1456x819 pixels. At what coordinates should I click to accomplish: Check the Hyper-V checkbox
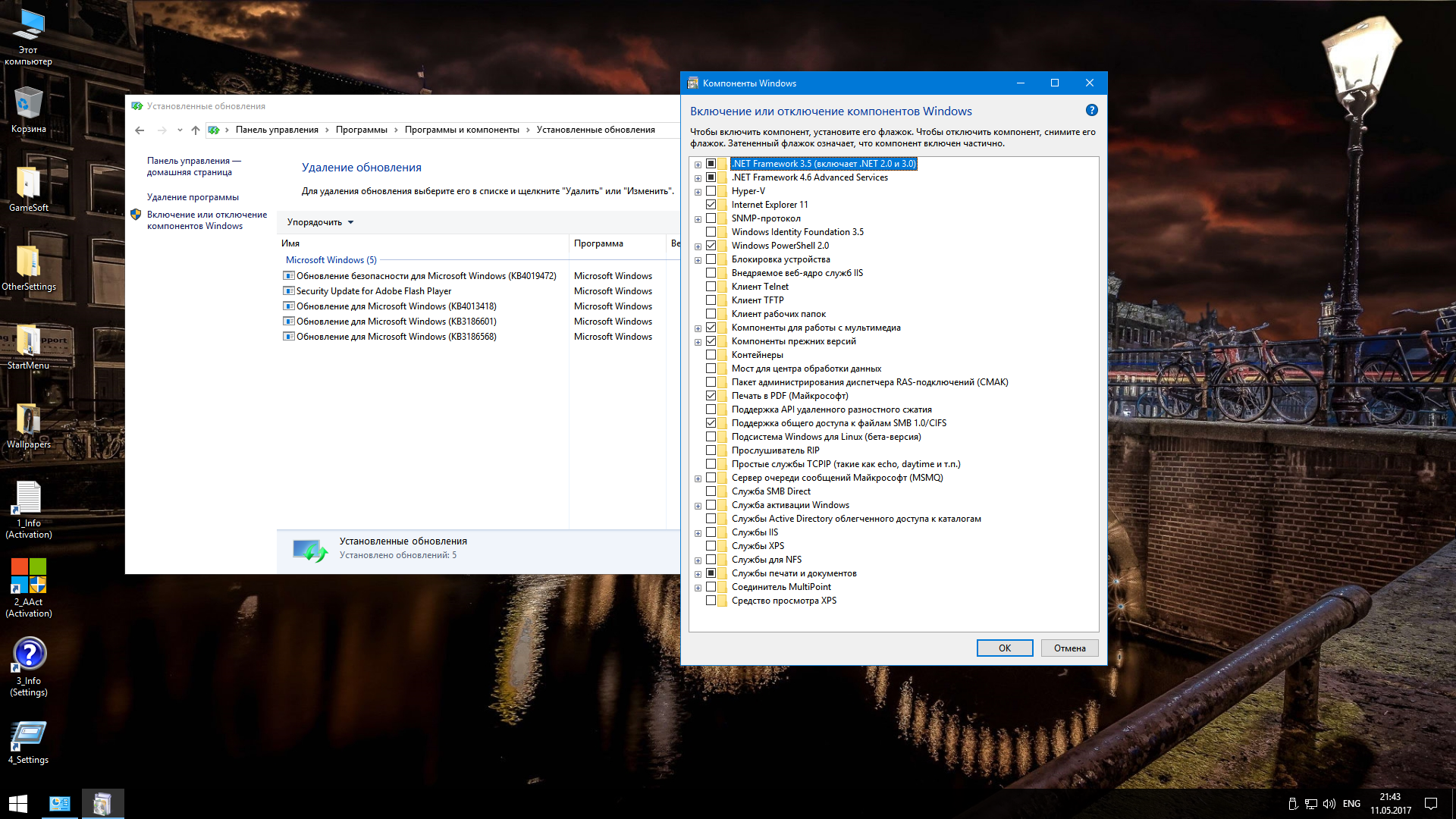click(711, 191)
